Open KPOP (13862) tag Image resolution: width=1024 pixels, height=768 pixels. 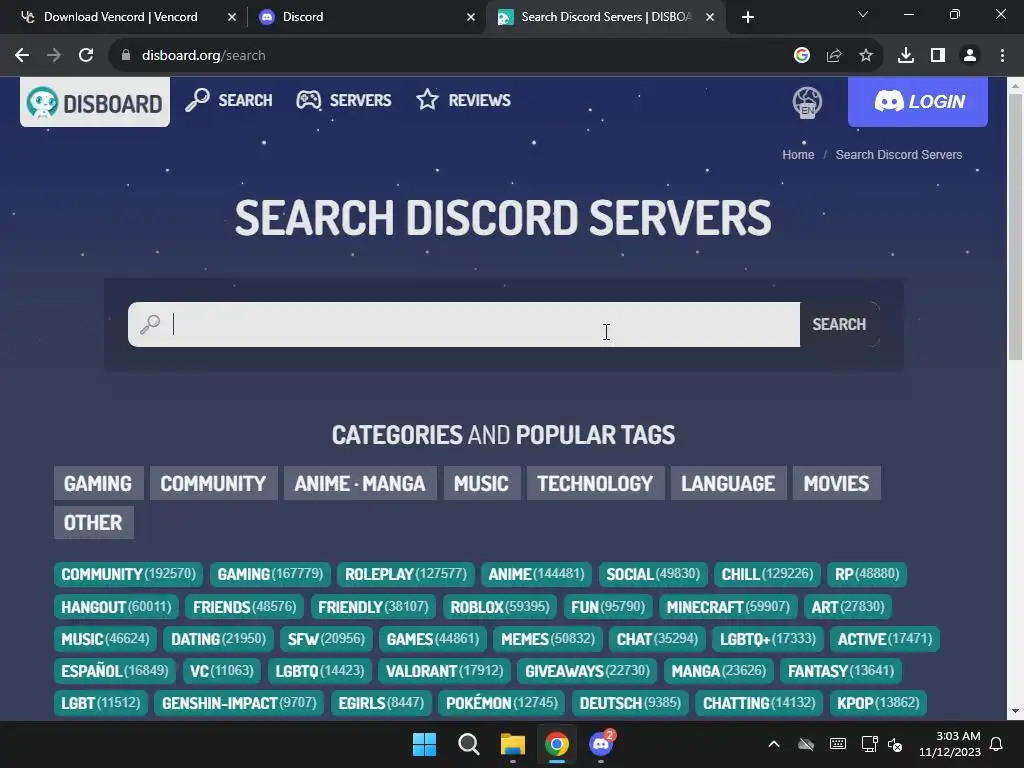(x=878, y=703)
